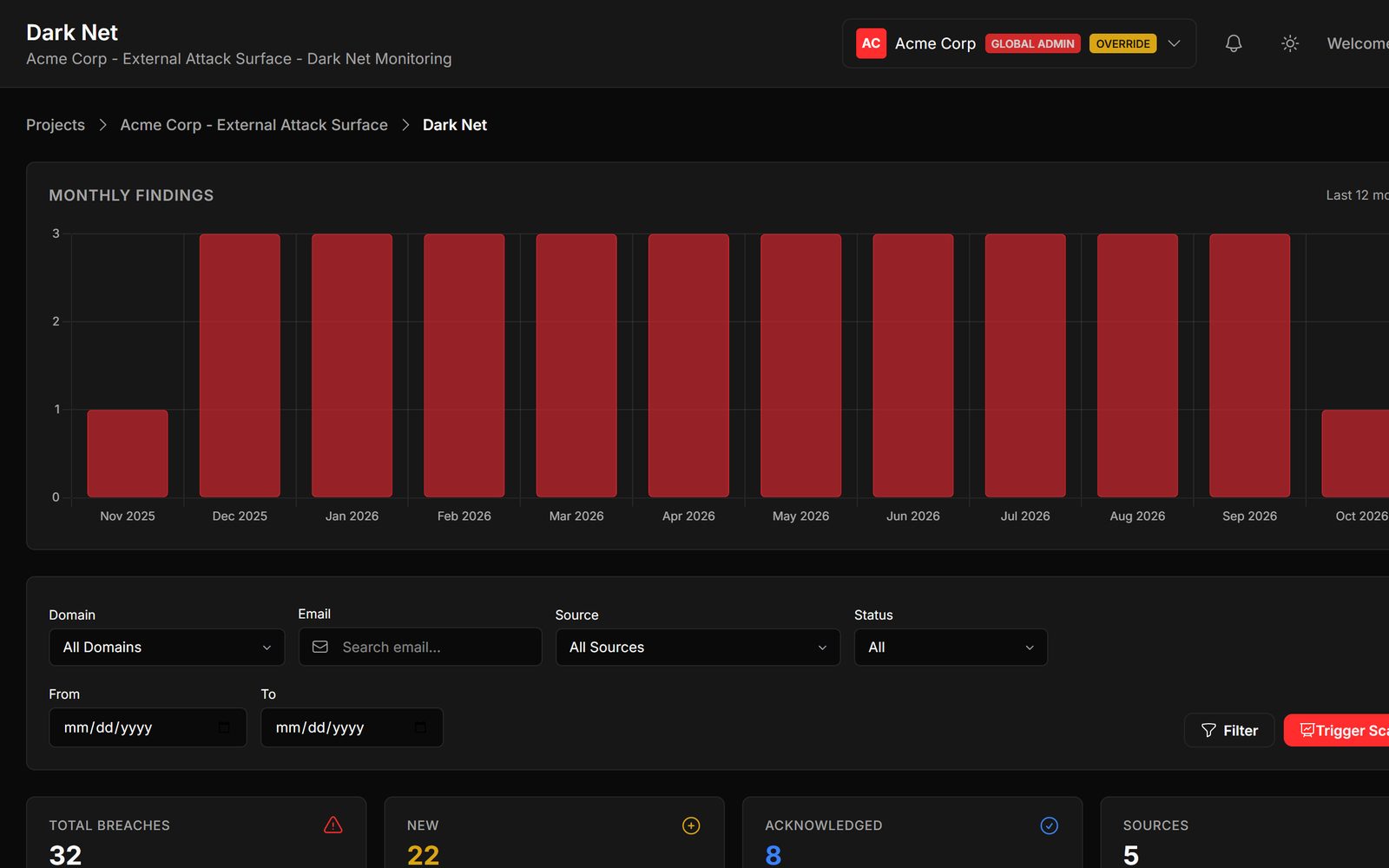Click the New plus-circle icon

[691, 825]
